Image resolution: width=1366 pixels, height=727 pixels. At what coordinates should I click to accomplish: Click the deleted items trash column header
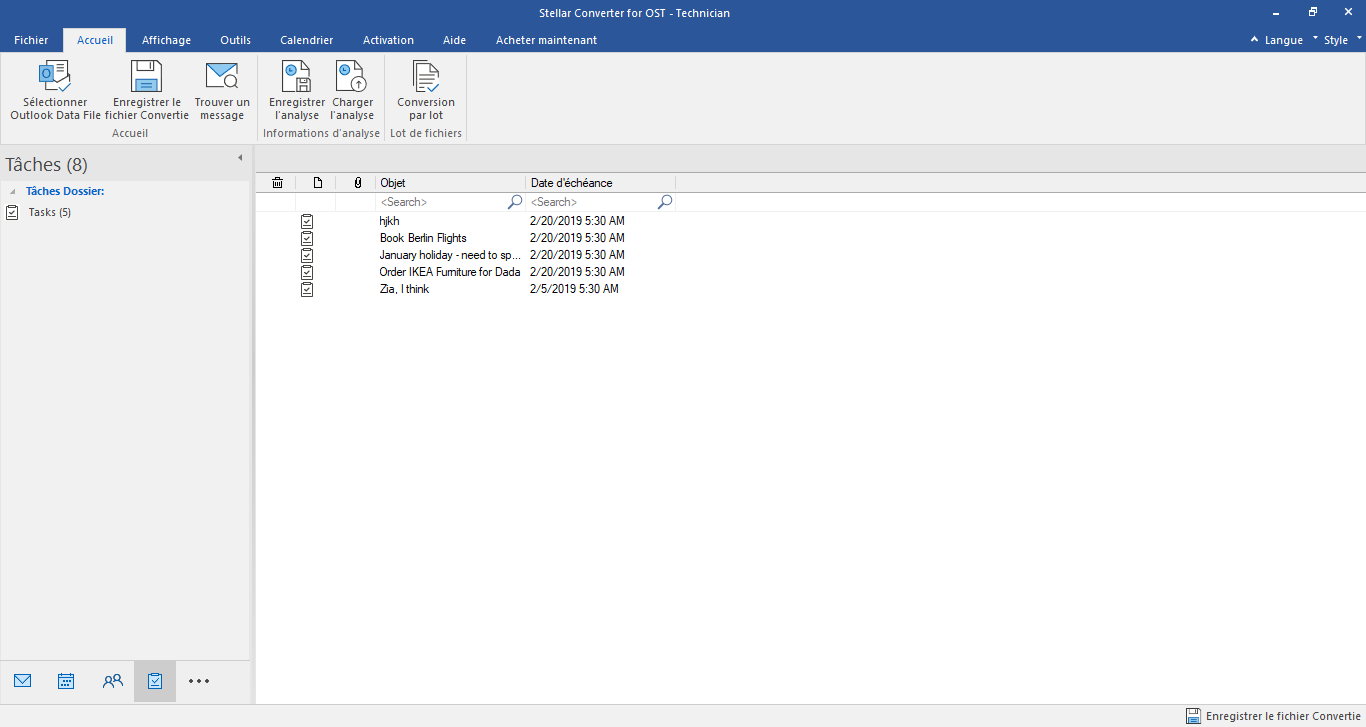(x=277, y=183)
